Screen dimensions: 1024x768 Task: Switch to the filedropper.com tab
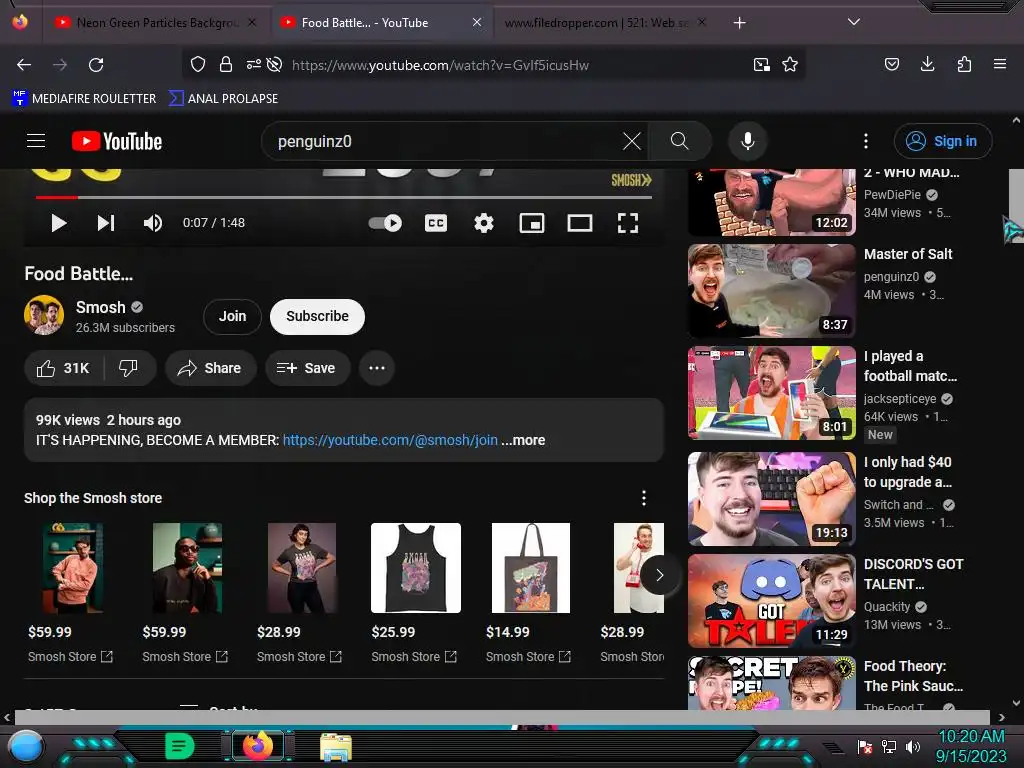click(x=596, y=23)
